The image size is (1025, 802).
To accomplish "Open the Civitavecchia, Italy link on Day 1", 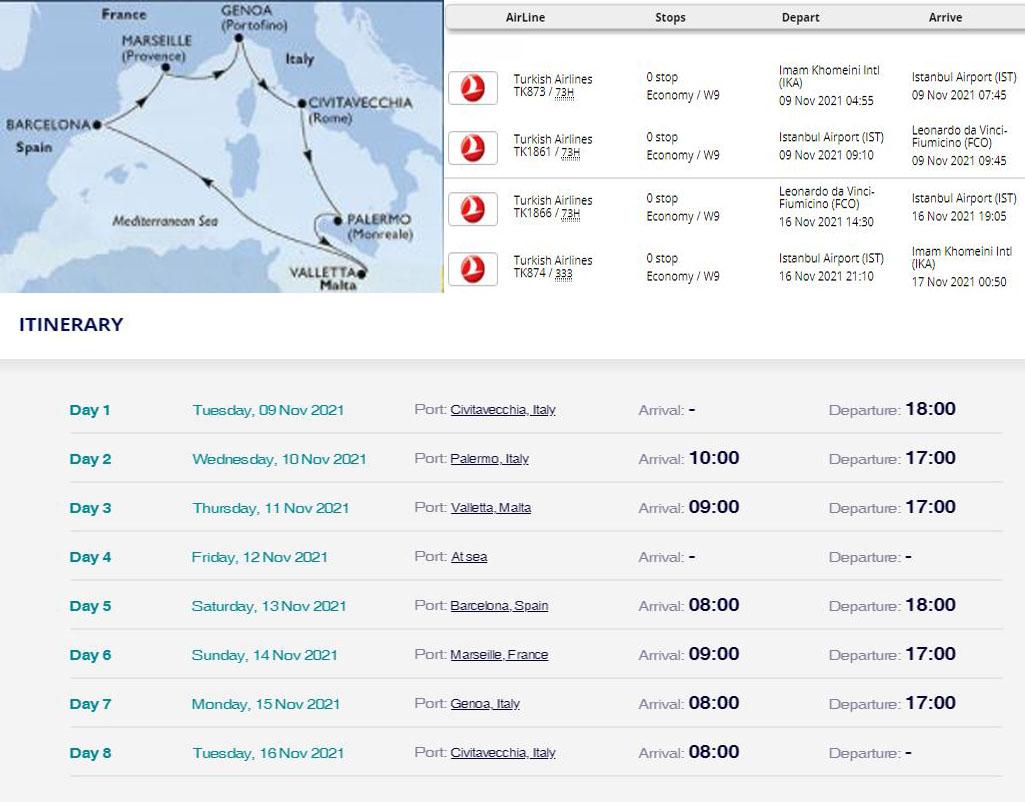I will pyautogui.click(x=503, y=410).
